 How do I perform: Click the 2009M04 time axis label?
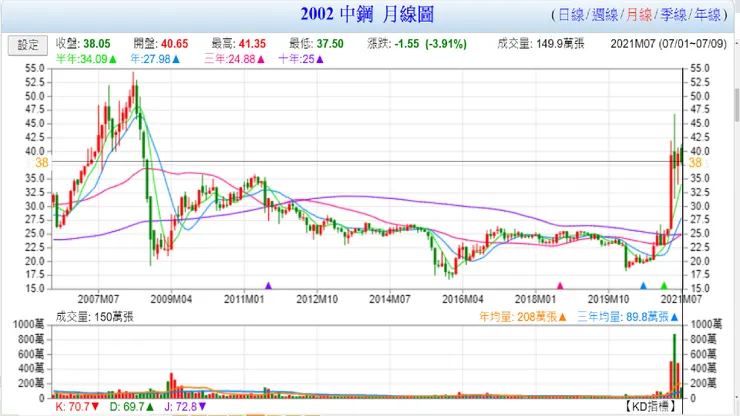click(171, 299)
